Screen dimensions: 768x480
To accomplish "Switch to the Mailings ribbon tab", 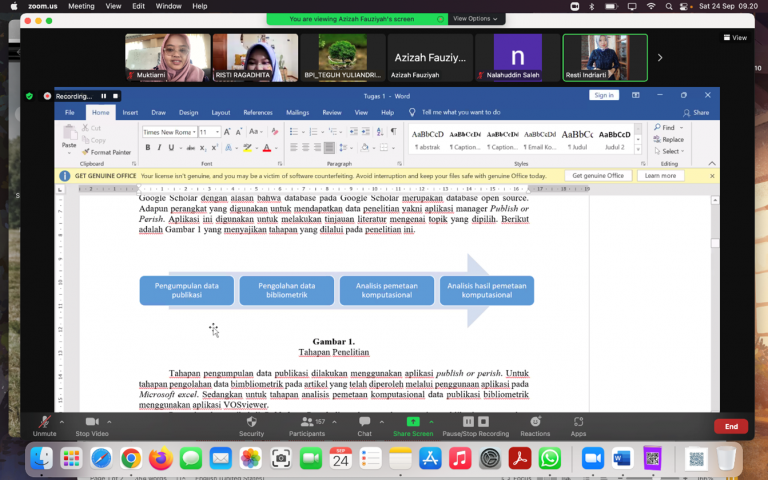I will 297,112.
